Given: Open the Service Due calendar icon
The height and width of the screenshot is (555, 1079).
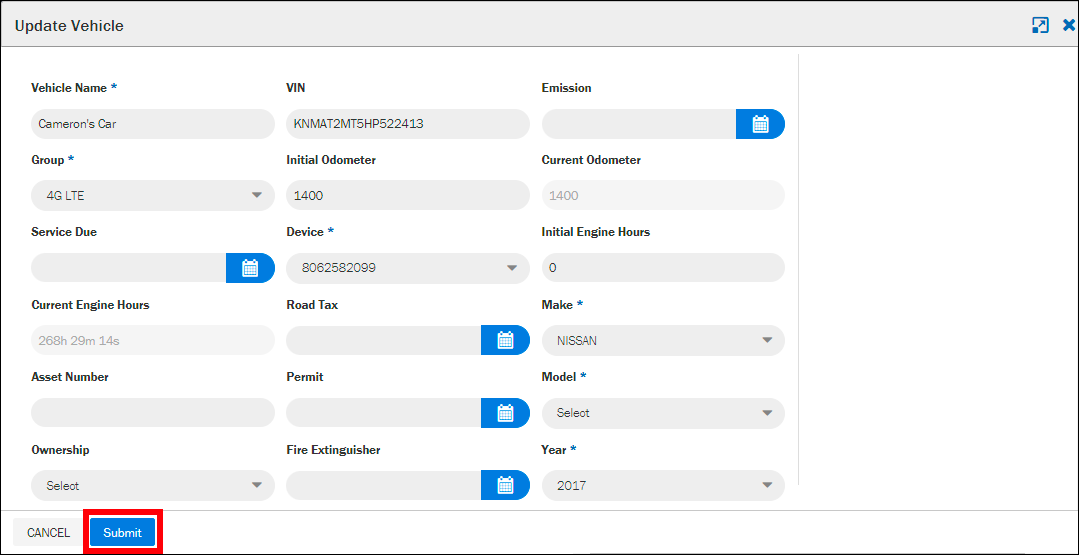Looking at the screenshot, I should [x=250, y=268].
